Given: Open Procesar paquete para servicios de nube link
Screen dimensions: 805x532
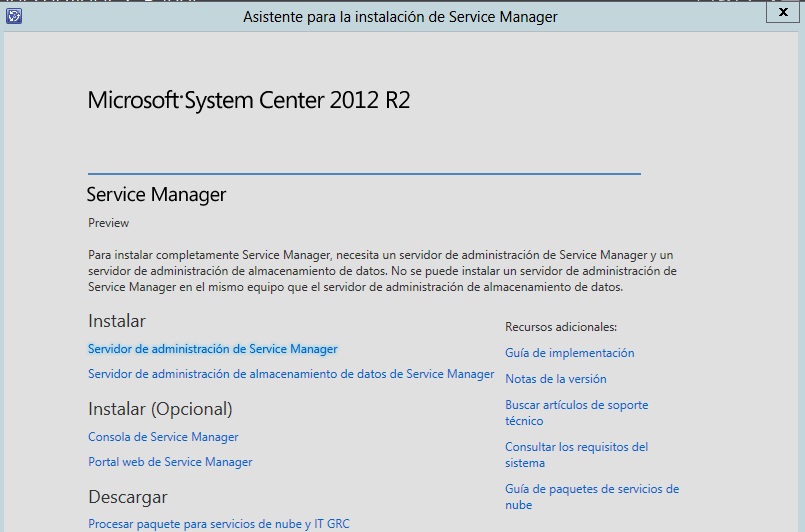Looking at the screenshot, I should point(218,524).
